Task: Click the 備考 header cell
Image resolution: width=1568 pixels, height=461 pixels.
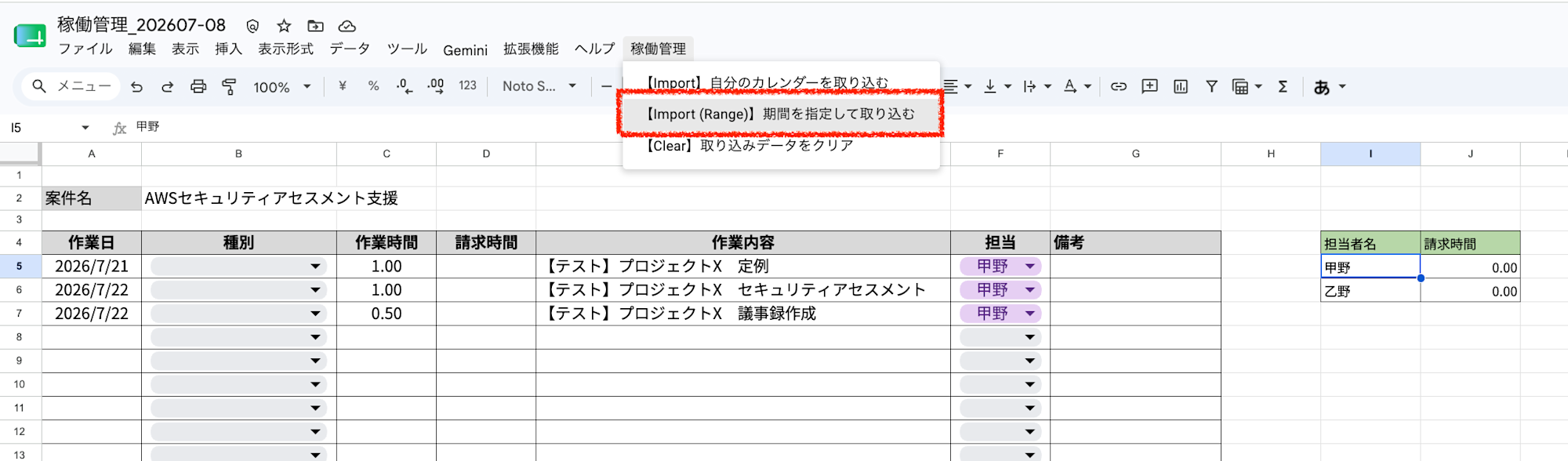Action: click(1135, 243)
